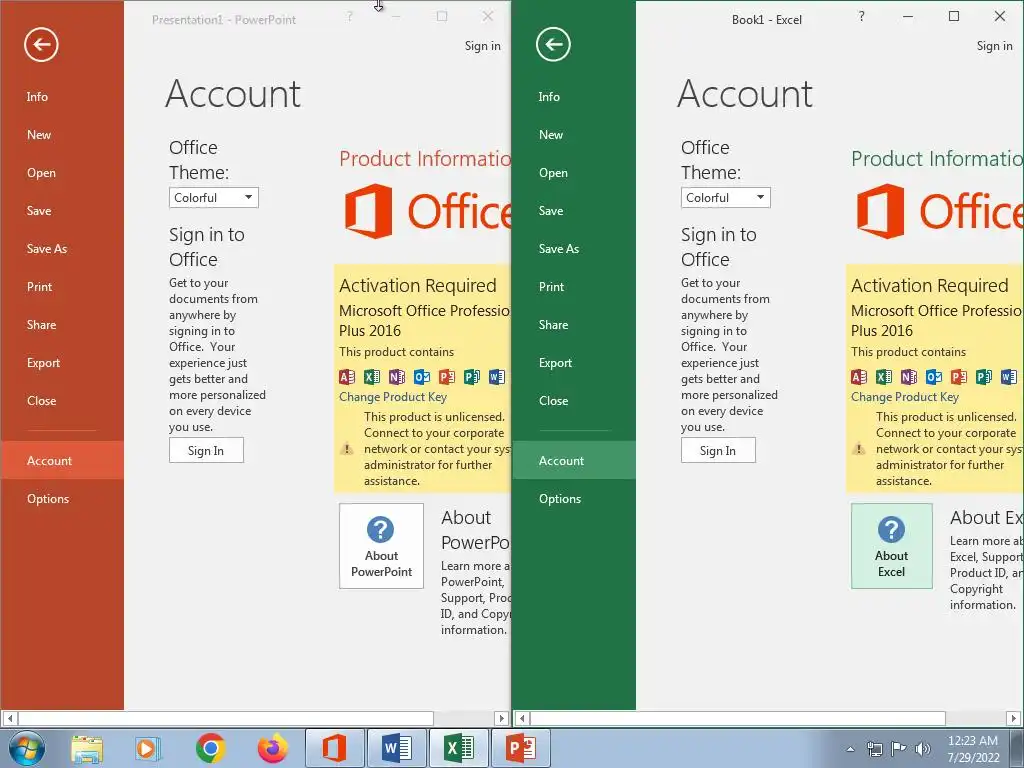Click the Sign In button in Excel
Viewport: 1024px width, 768px height.
point(718,451)
